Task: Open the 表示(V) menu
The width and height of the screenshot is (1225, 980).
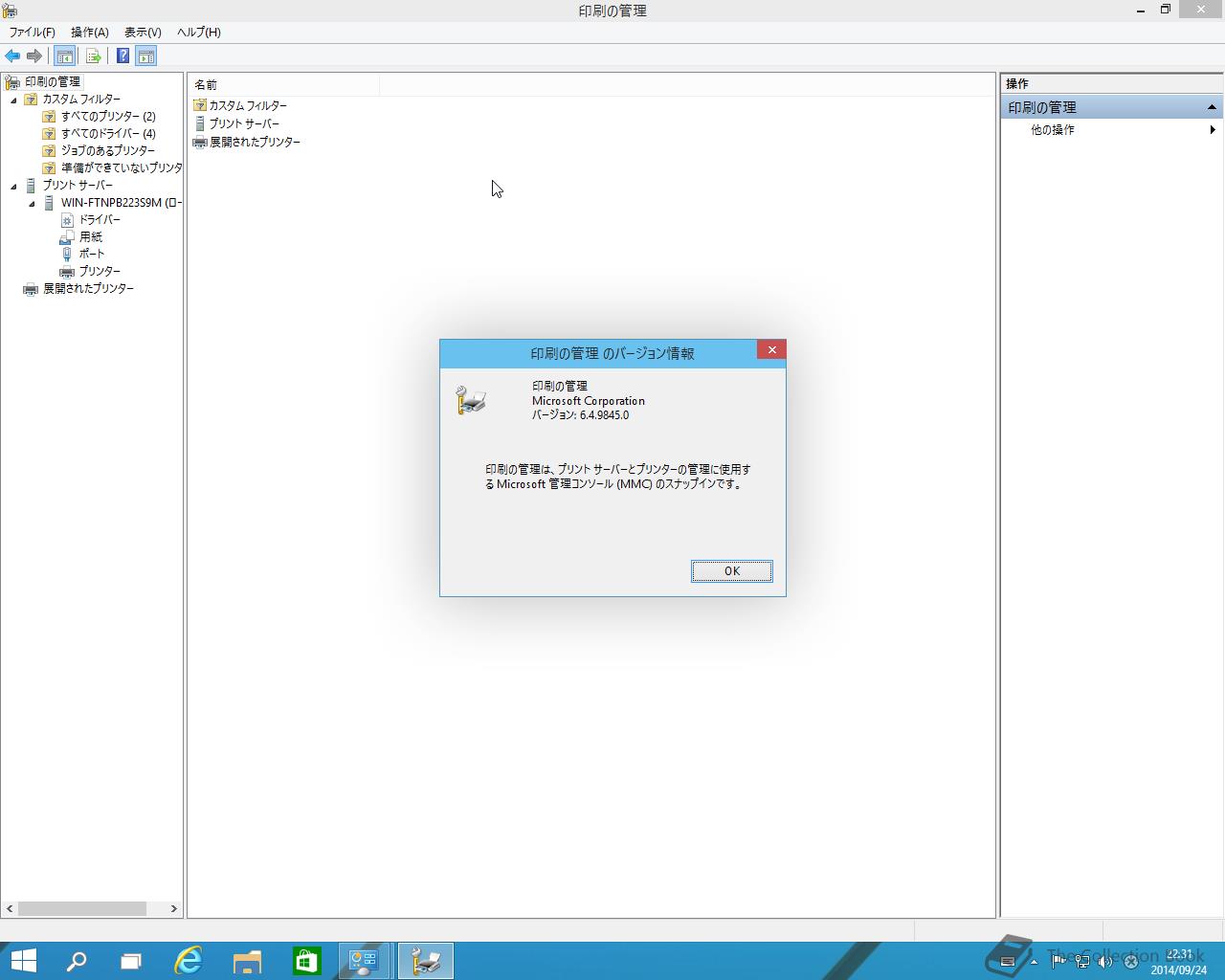Action: point(143,33)
